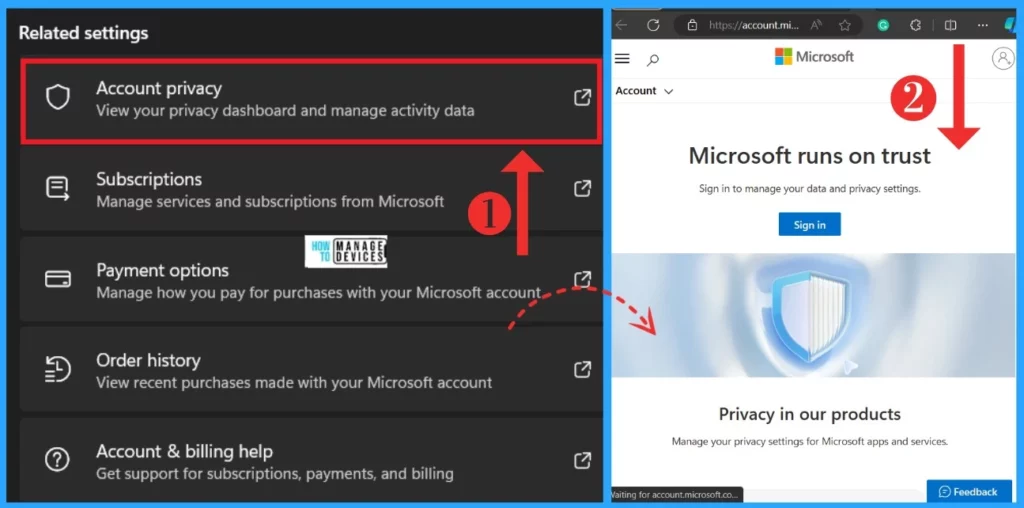The image size is (1024, 508).
Task: Add this page to favorites with star icon
Action: (844, 25)
